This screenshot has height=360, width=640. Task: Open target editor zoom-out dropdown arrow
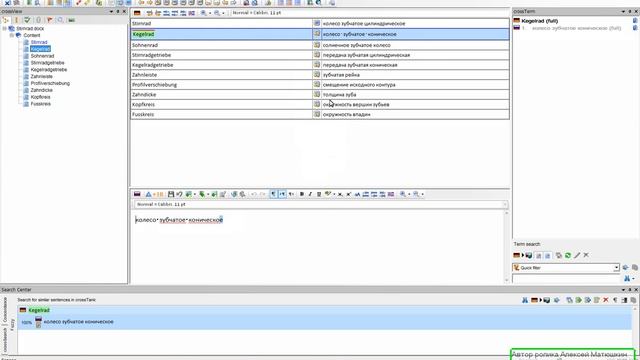click(422, 195)
